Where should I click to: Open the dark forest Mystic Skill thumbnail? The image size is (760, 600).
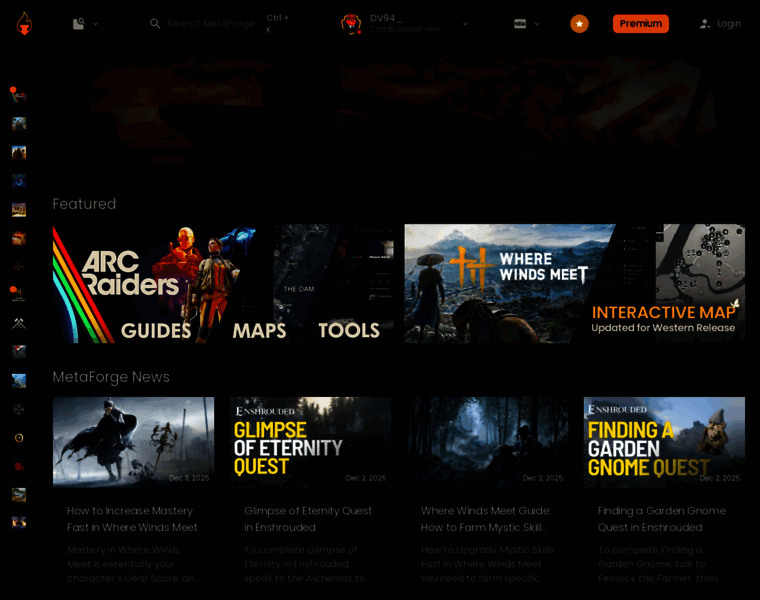coord(487,442)
